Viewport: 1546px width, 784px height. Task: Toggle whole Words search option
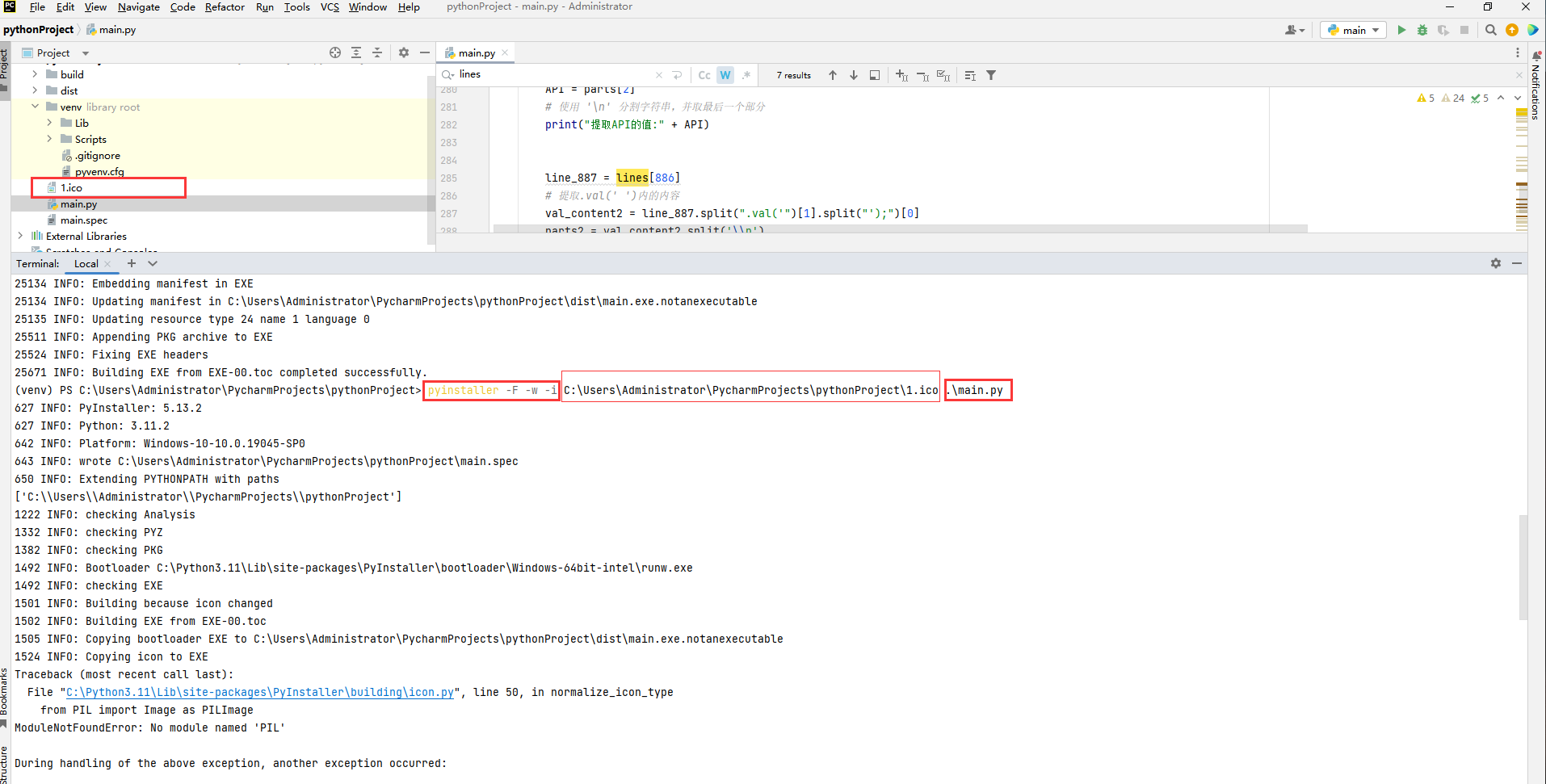coord(725,75)
